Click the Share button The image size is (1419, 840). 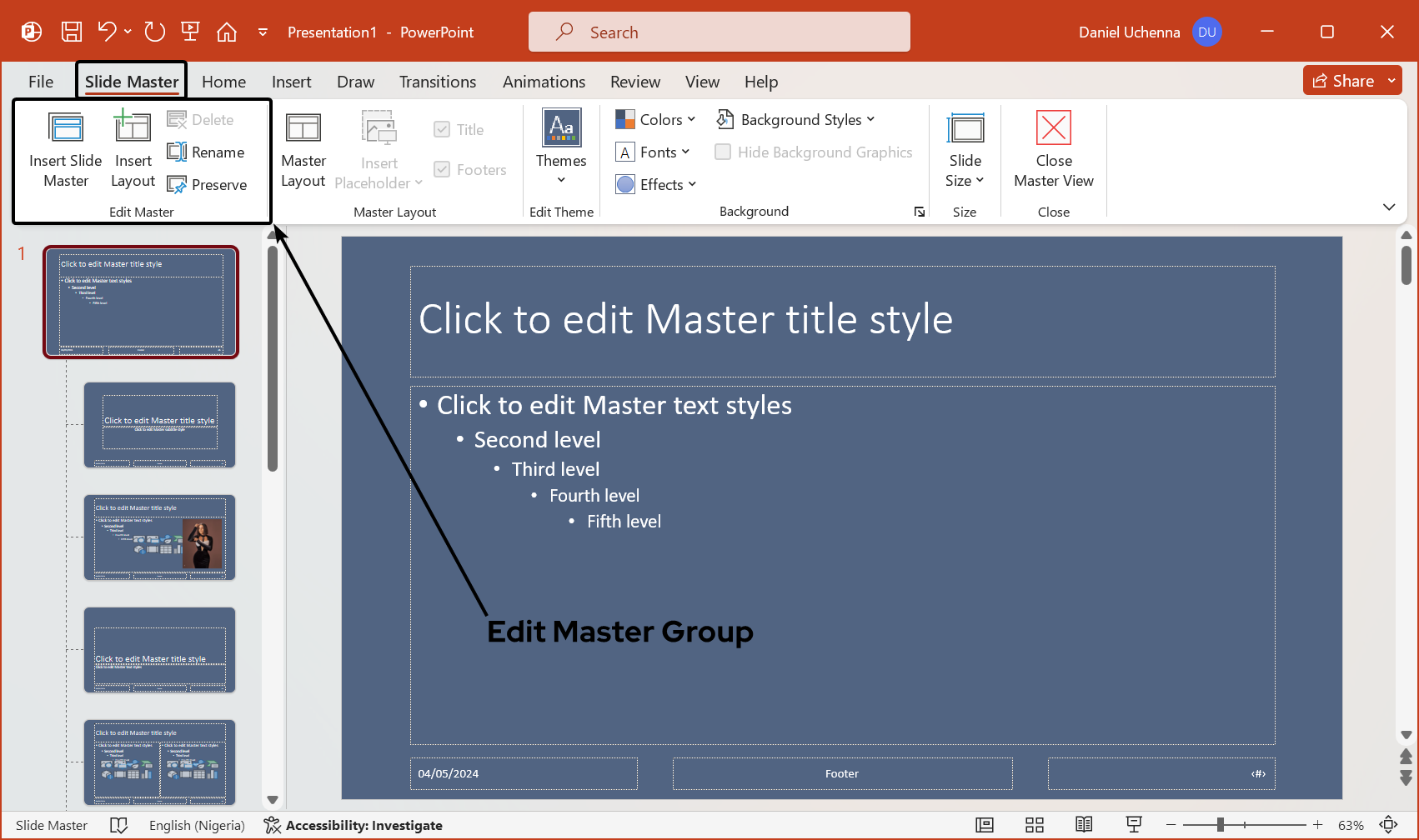[x=1342, y=81]
